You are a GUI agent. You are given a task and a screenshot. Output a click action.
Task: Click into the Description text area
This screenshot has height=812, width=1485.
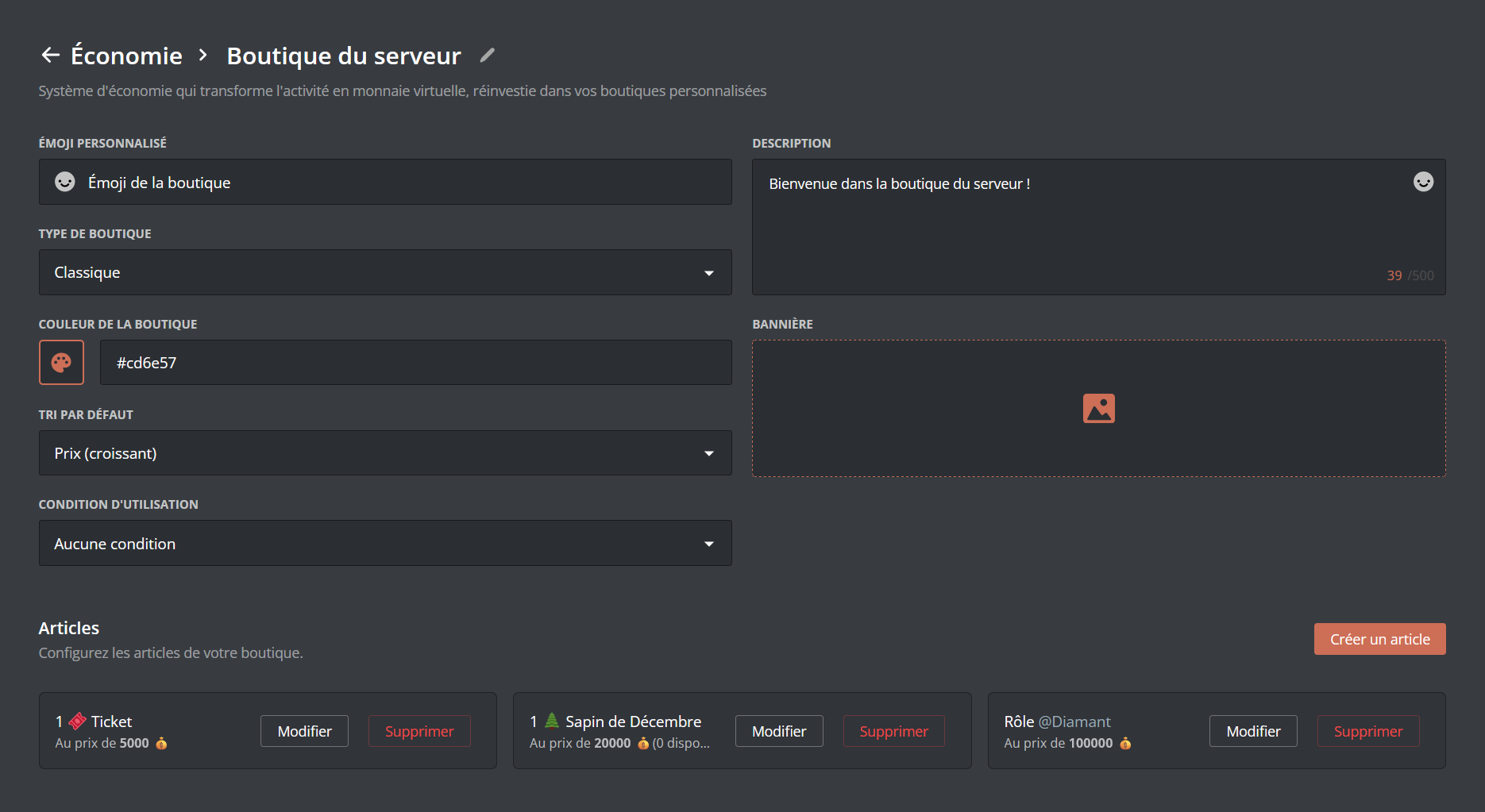click(1080, 230)
